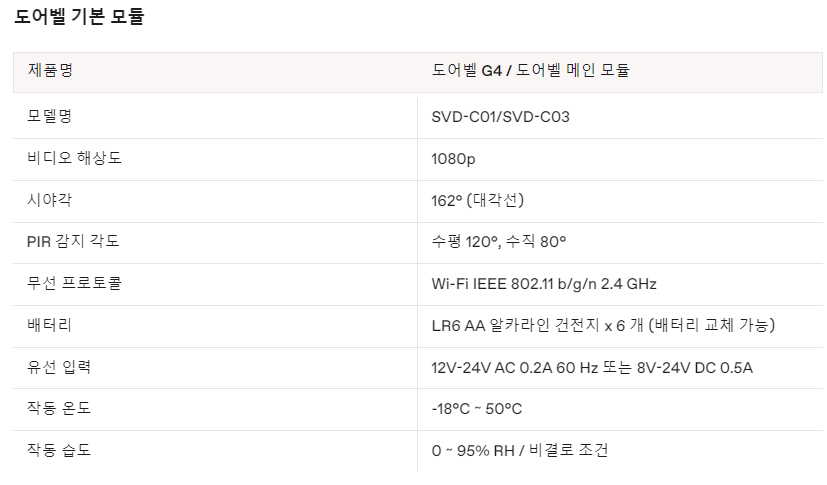Select the 배터리 row label
827x485 pixels.
click(x=50, y=325)
